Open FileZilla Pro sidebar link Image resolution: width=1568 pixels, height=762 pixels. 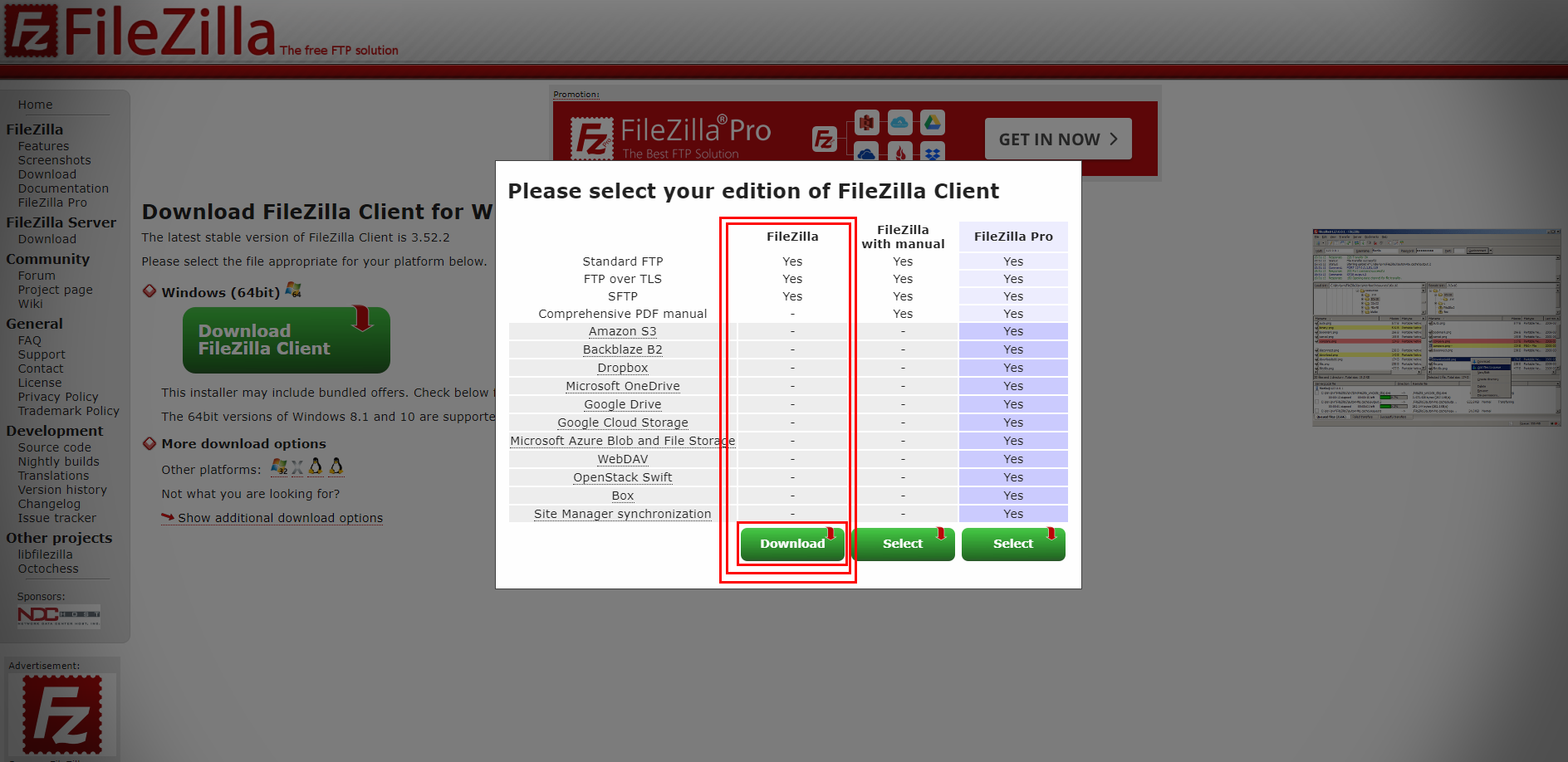click(x=52, y=203)
